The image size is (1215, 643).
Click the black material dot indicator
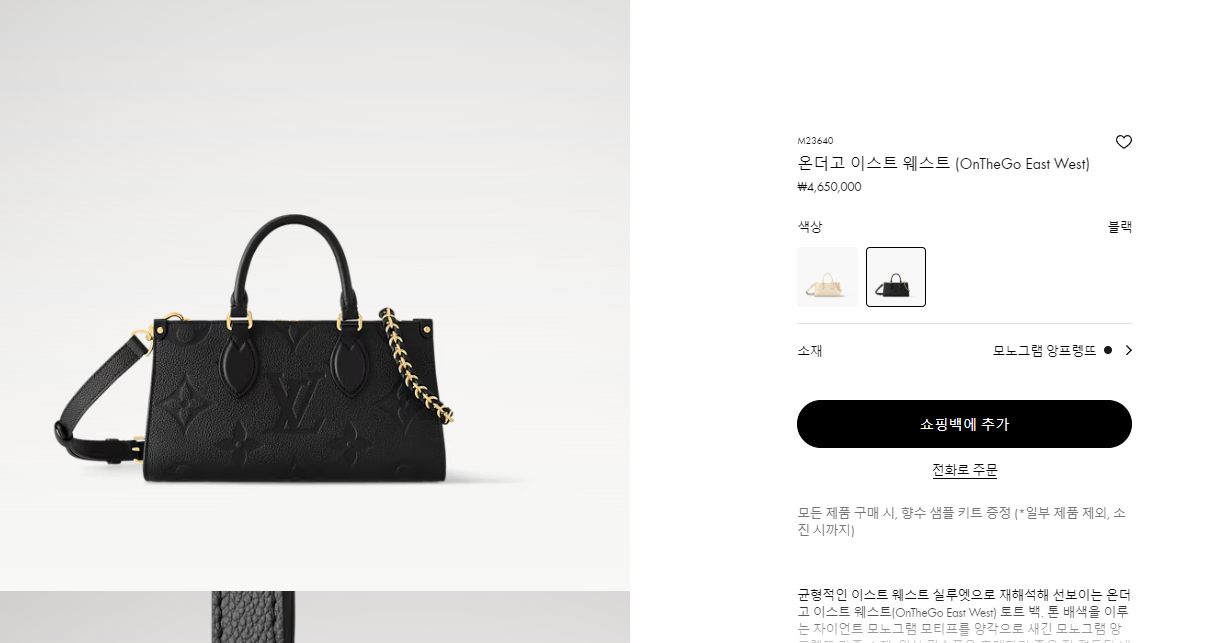(x=1108, y=350)
